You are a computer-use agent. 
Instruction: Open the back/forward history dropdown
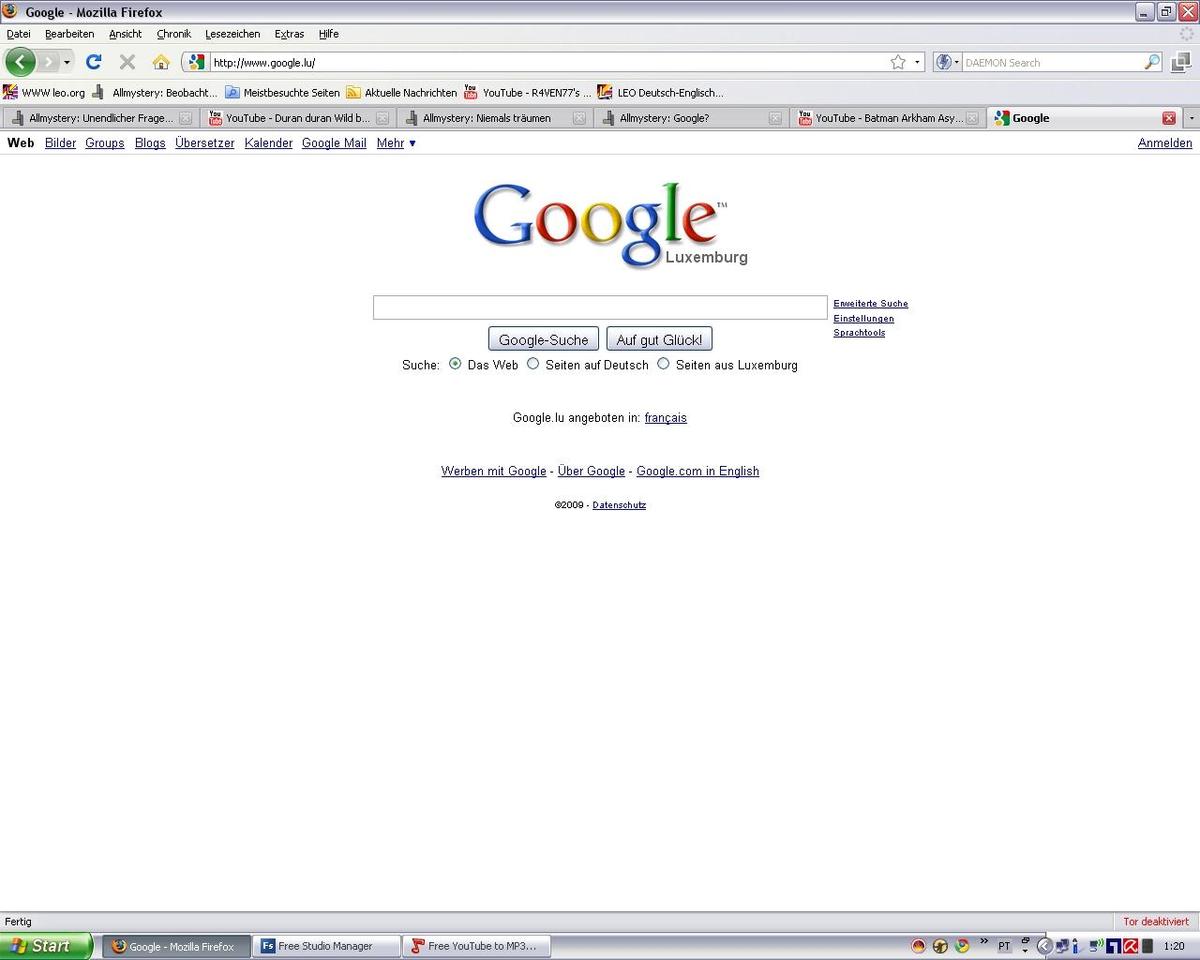point(67,62)
